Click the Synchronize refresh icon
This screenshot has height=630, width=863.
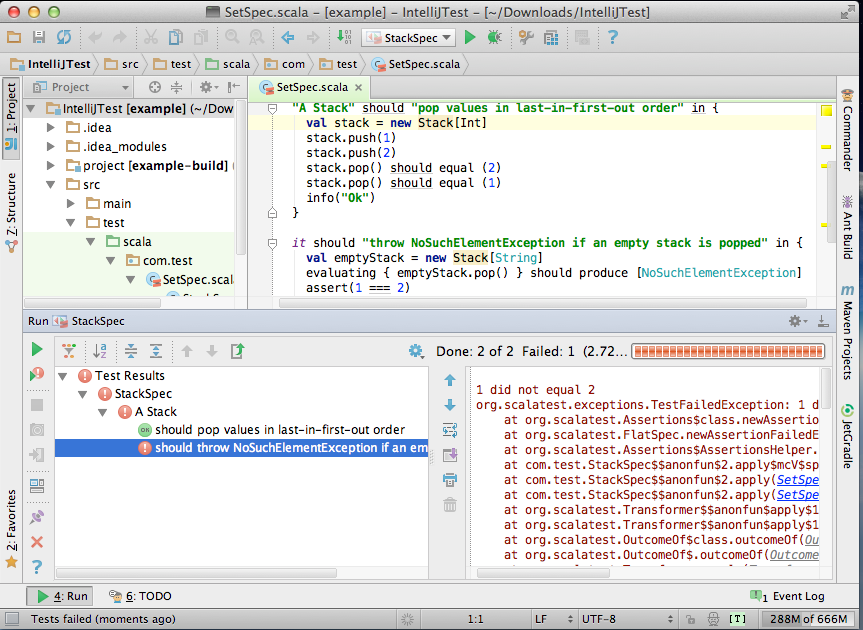pyautogui.click(x=64, y=37)
